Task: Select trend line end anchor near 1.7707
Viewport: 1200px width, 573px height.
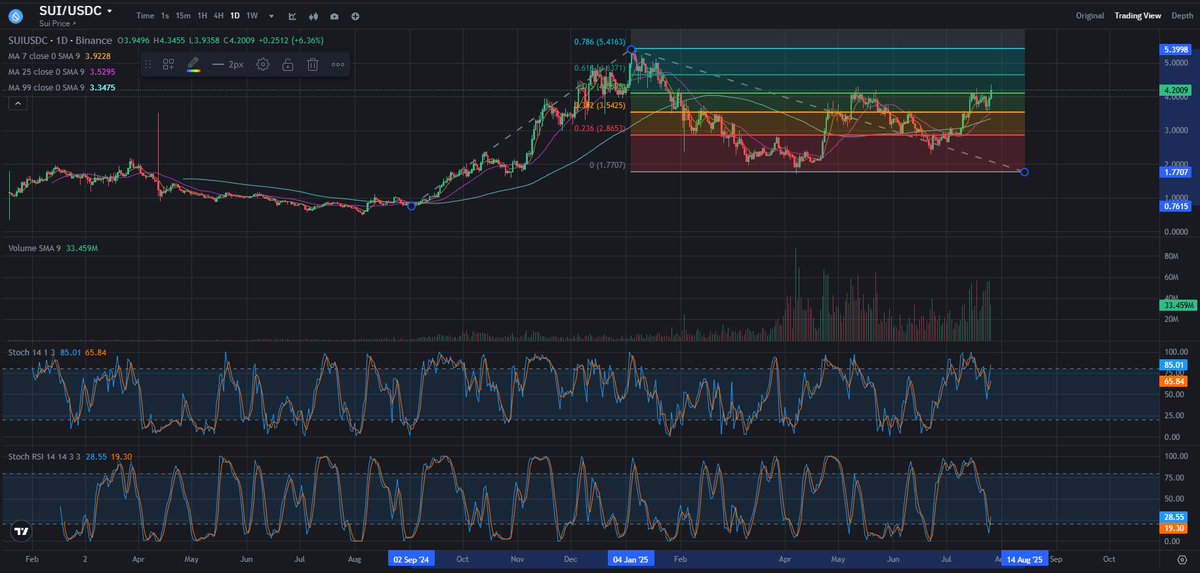Action: (1025, 172)
